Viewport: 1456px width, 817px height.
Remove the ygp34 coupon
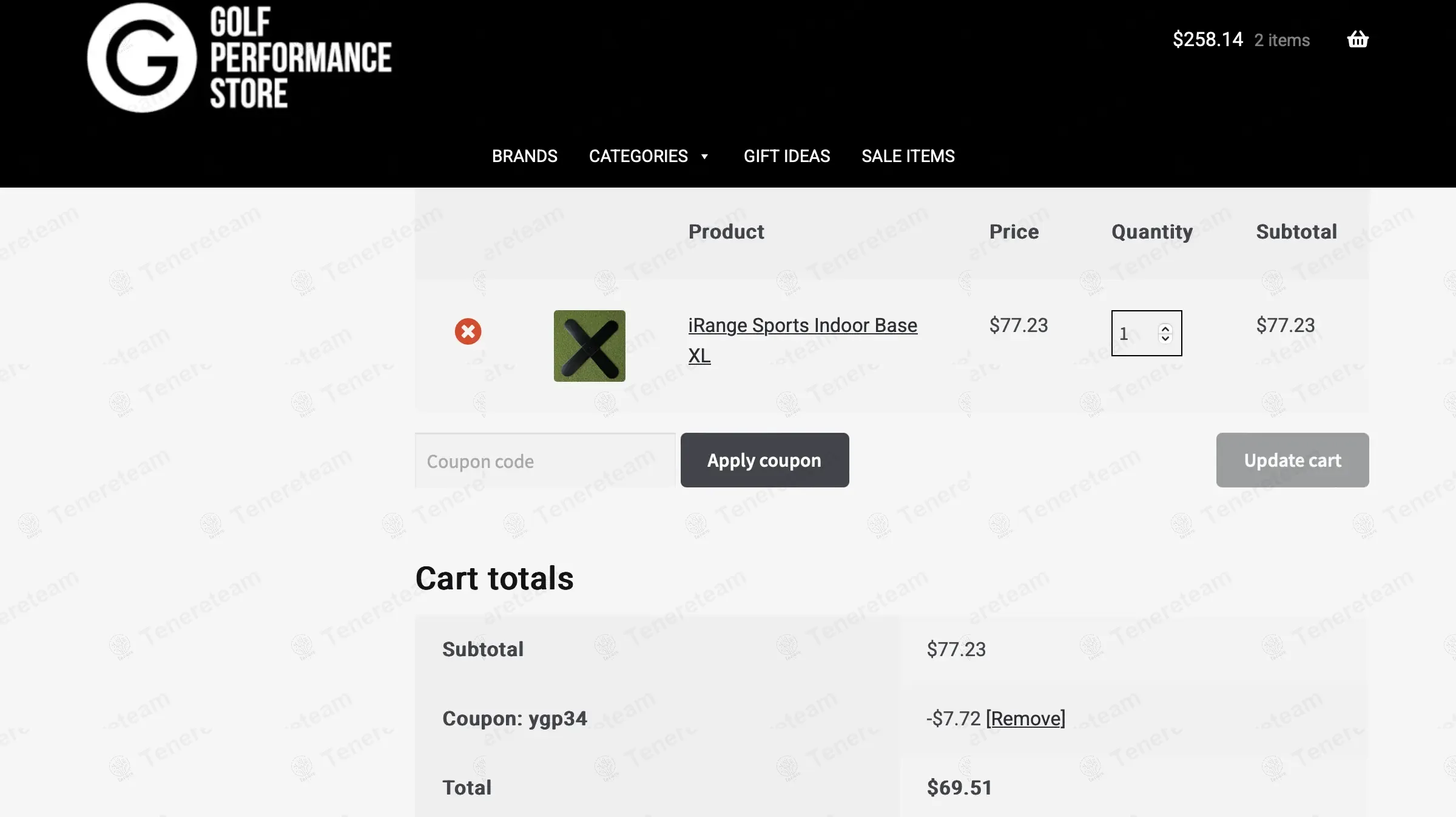(x=1025, y=719)
